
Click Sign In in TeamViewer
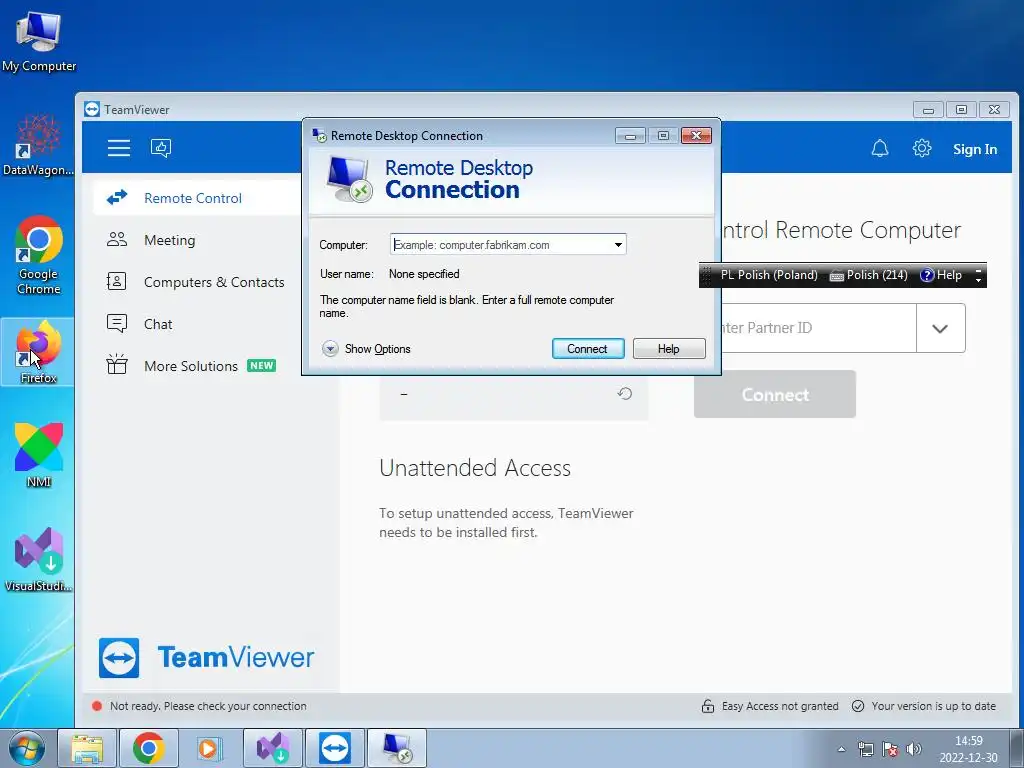pos(974,149)
